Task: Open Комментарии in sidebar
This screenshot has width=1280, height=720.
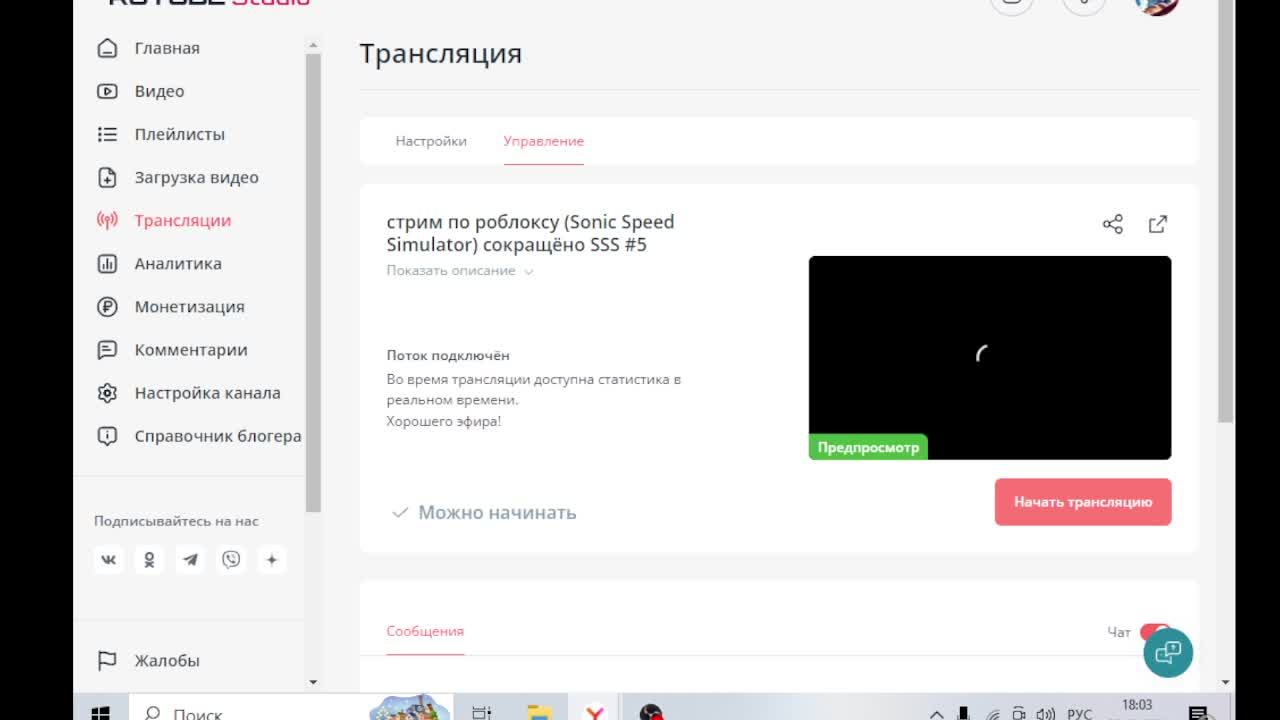Action: pyautogui.click(x=191, y=350)
